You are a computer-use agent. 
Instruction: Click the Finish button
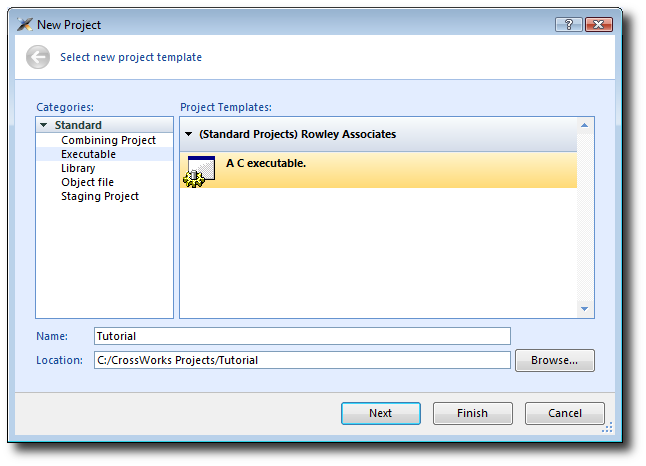473,413
